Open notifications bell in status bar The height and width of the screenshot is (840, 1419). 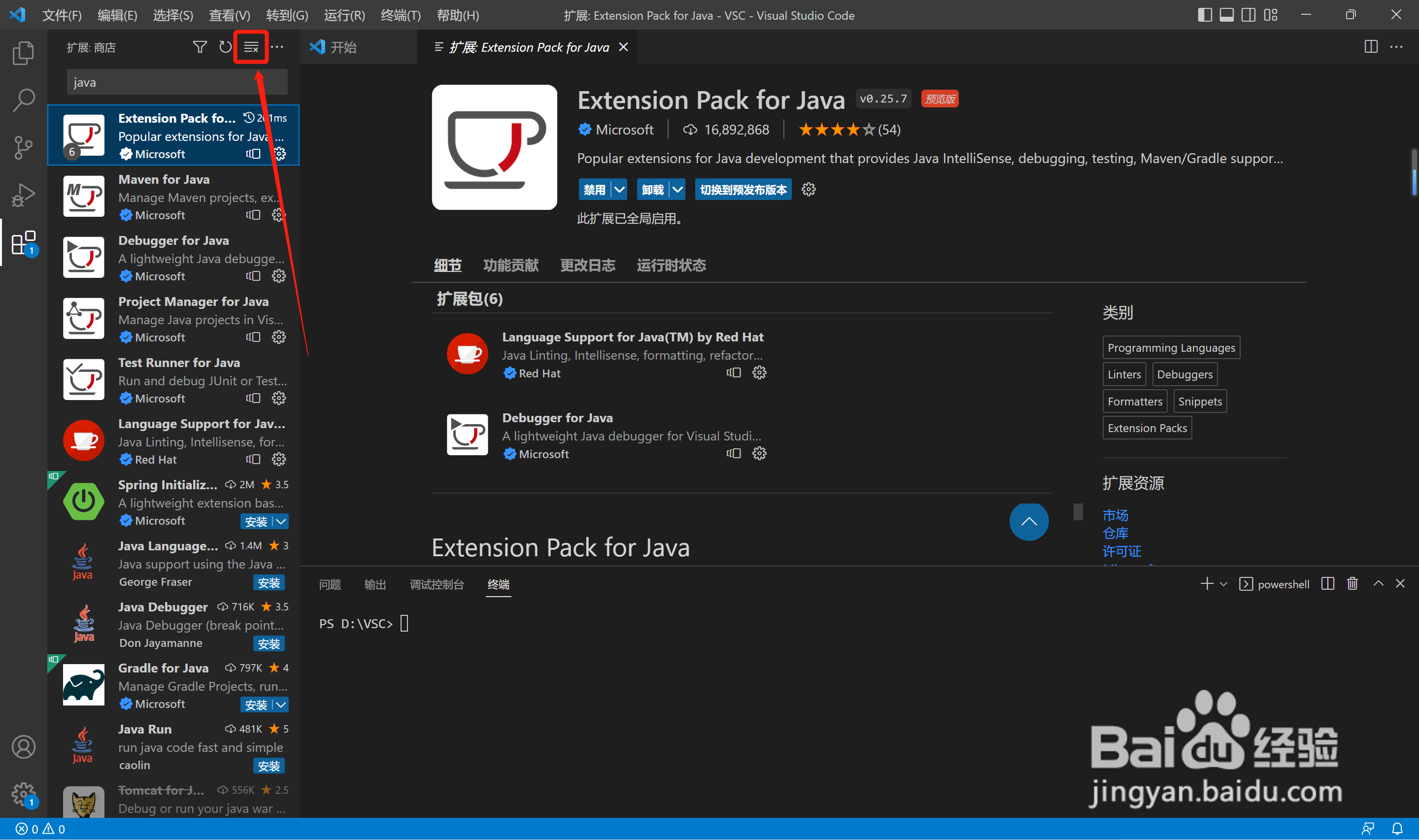(1397, 829)
